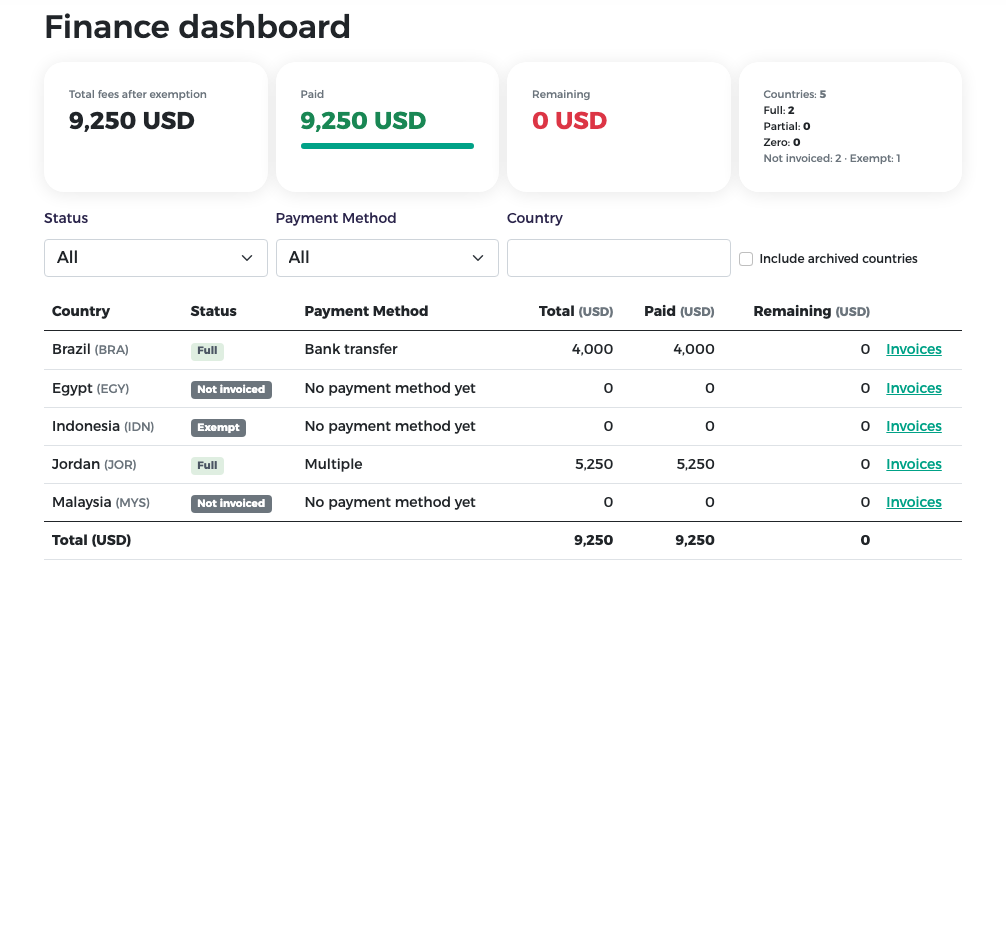
Task: Click the Status column header
Action: click(x=214, y=311)
